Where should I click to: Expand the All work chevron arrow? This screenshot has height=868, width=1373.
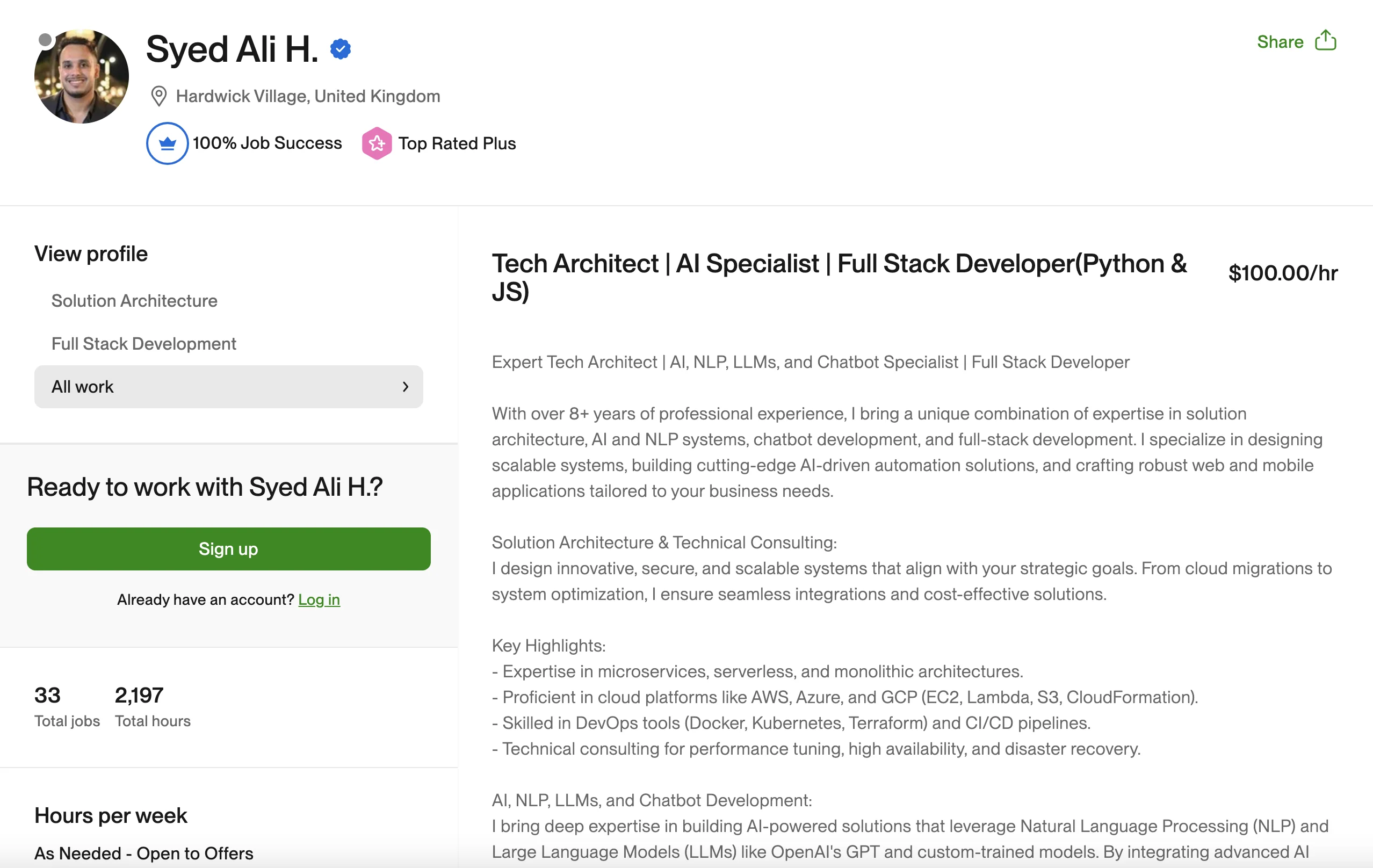point(406,387)
